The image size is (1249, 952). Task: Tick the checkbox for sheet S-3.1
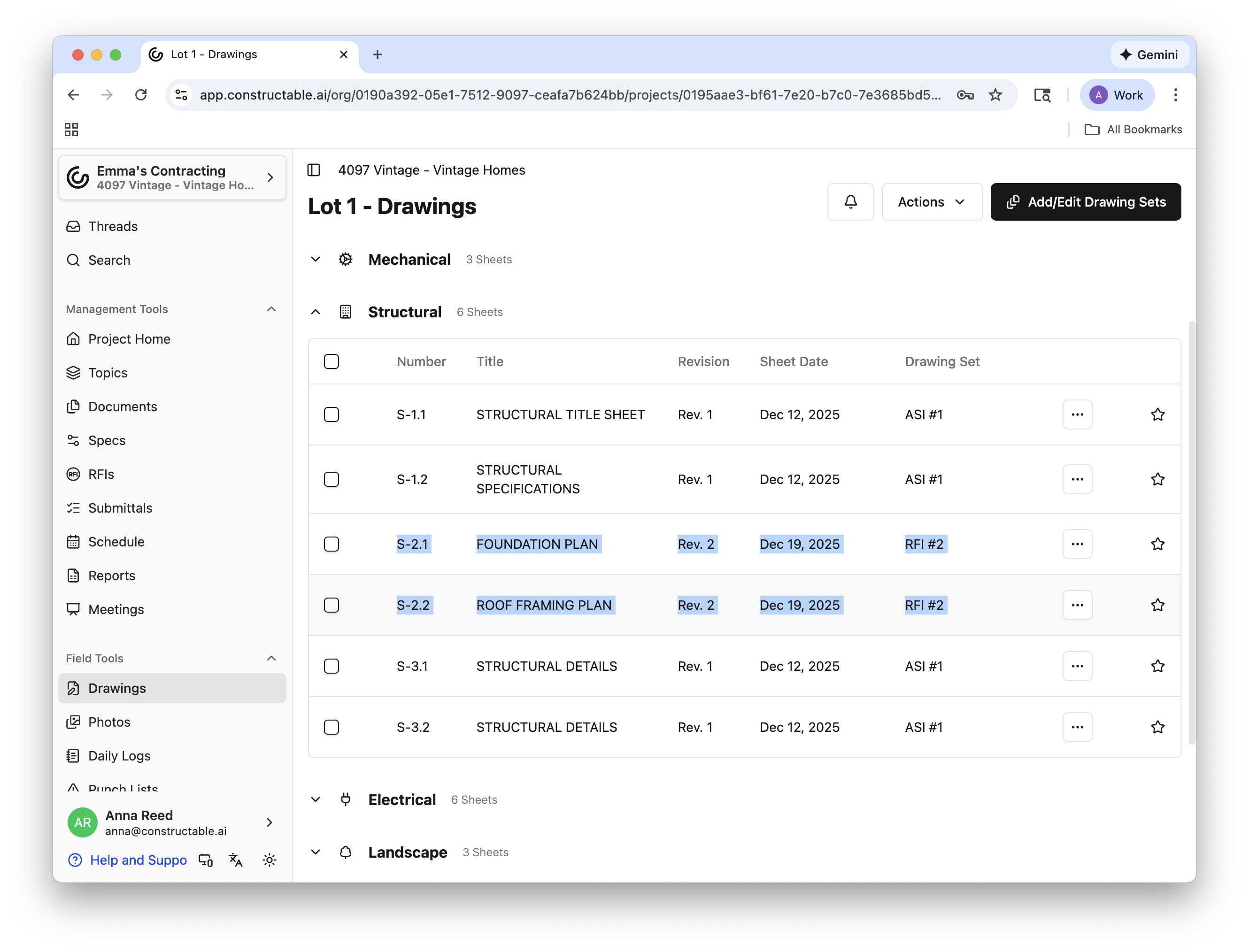pyautogui.click(x=332, y=666)
